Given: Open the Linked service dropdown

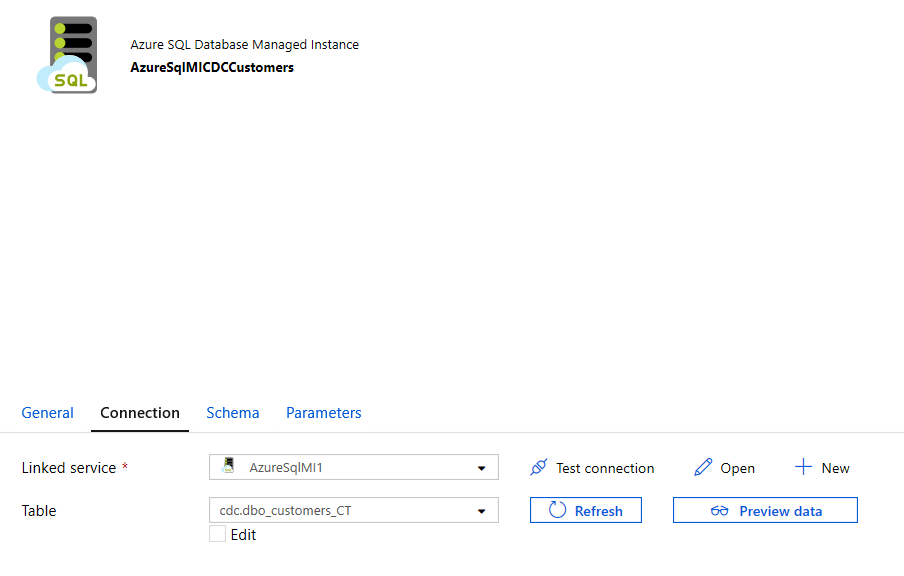Looking at the screenshot, I should tap(481, 467).
